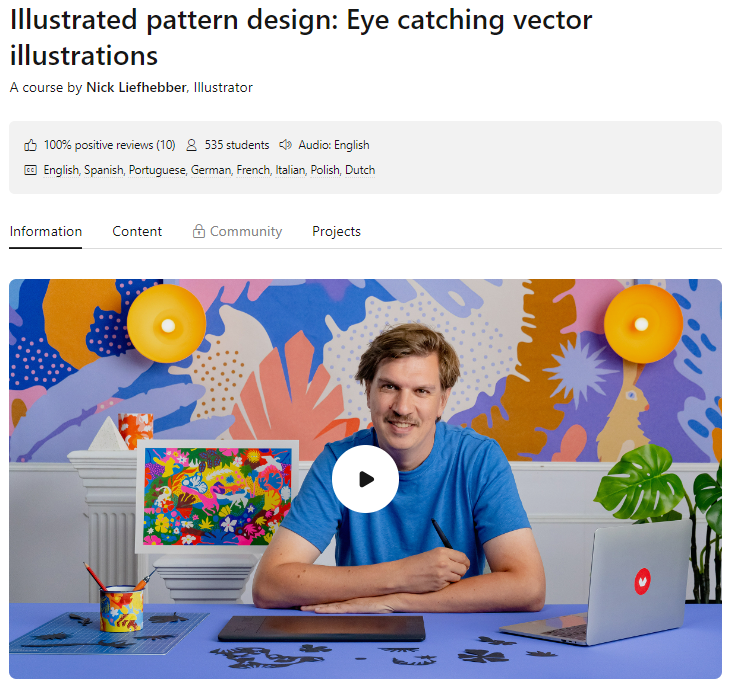Open the Content tab
Viewport: 733px width, 689px height.
[137, 231]
